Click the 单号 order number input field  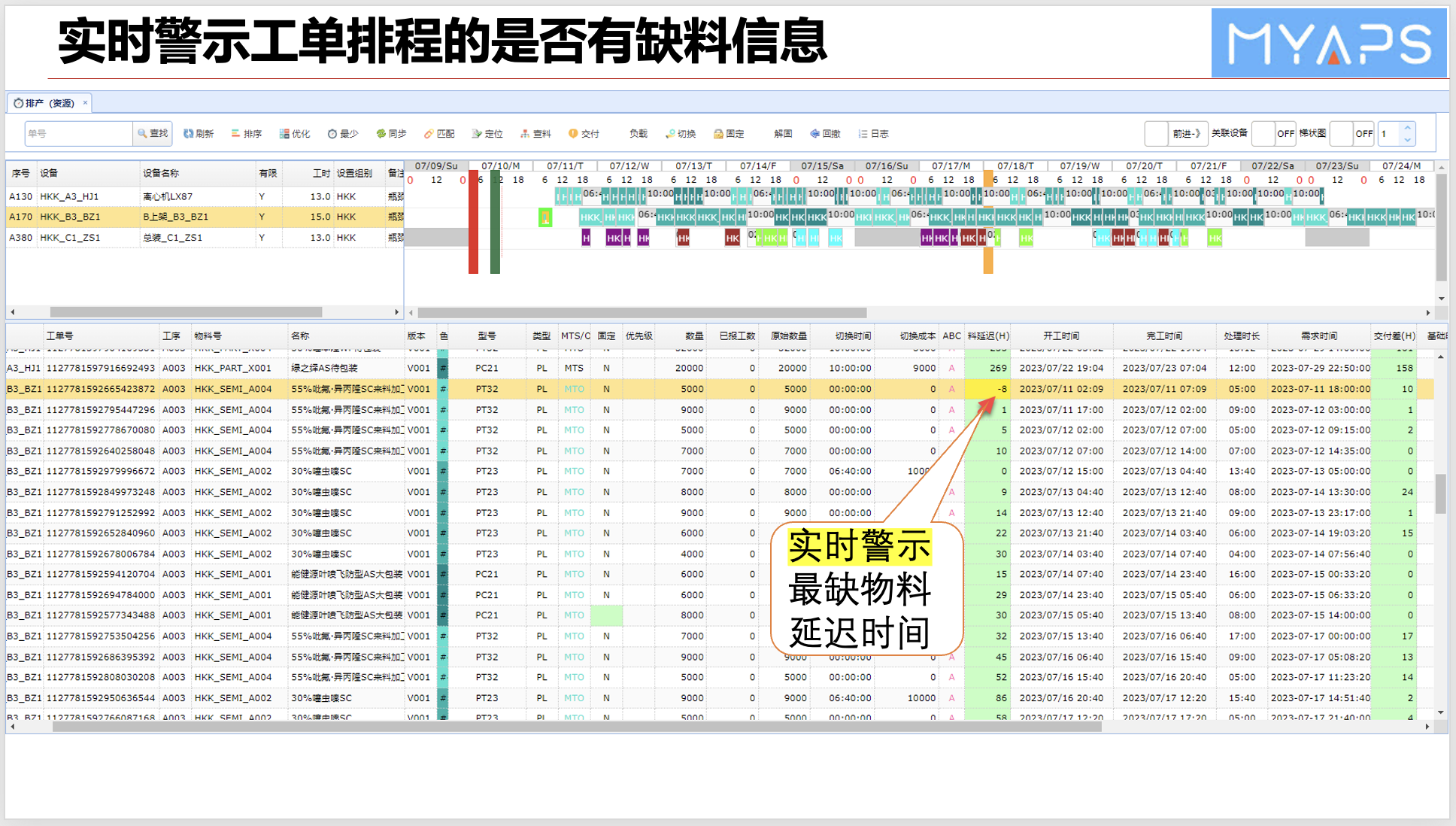pos(79,134)
